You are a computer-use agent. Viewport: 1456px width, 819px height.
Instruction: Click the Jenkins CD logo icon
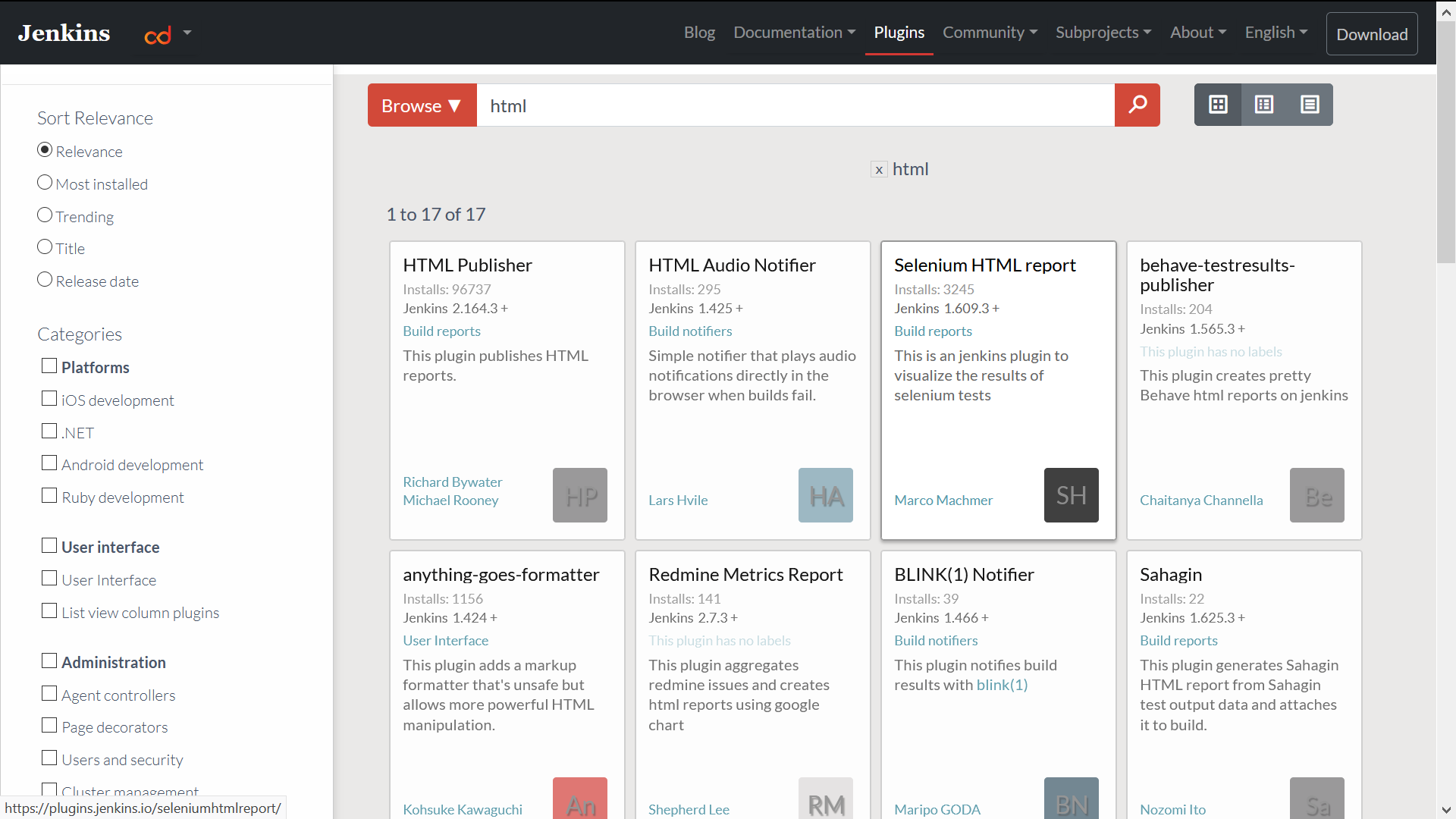coord(157,33)
